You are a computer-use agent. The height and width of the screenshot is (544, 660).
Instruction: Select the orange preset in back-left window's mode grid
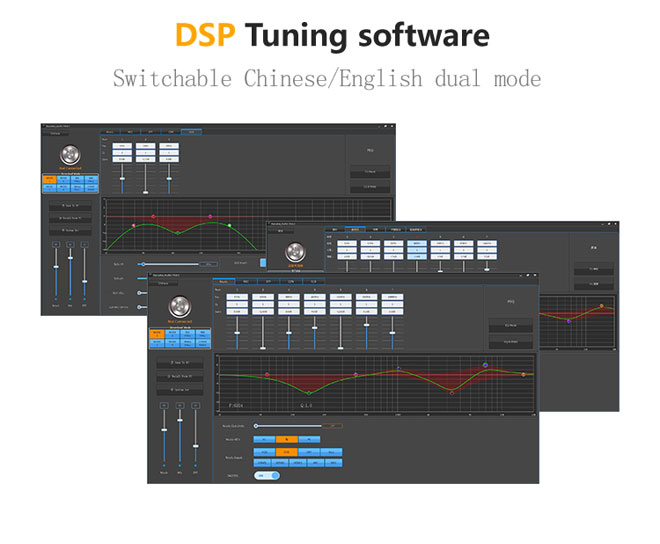(49, 180)
